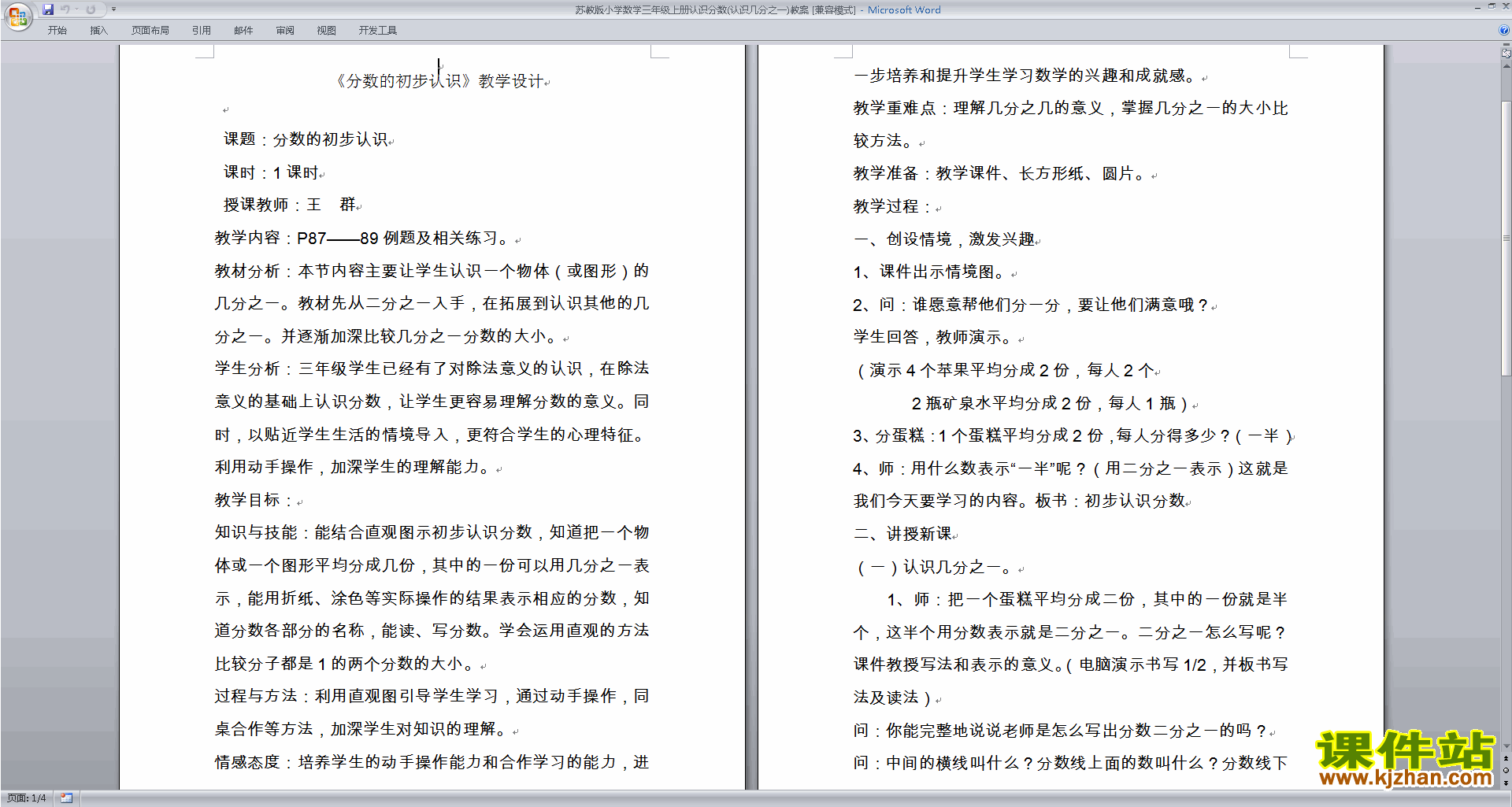Click the macro recording icon in status bar
This screenshot has width=1512, height=807.
point(66,798)
